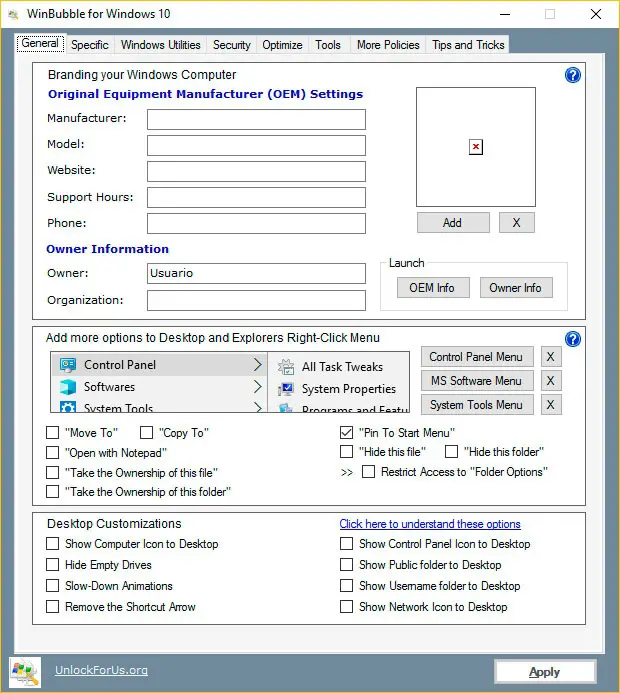
Task: Switch to Tips and Tricks tab
Action: 468,45
